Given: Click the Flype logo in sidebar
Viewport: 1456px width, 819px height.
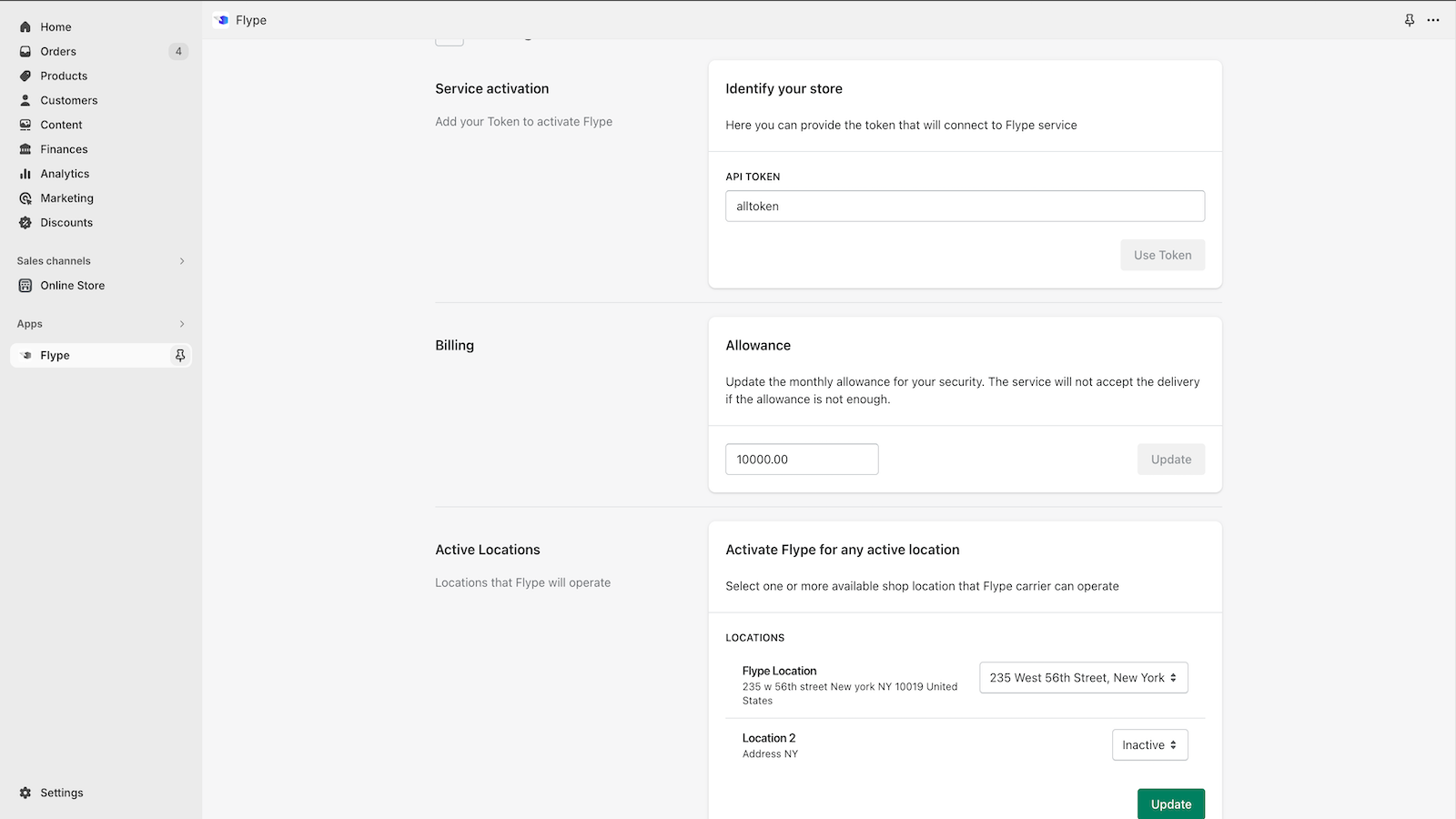Looking at the screenshot, I should [25, 356].
